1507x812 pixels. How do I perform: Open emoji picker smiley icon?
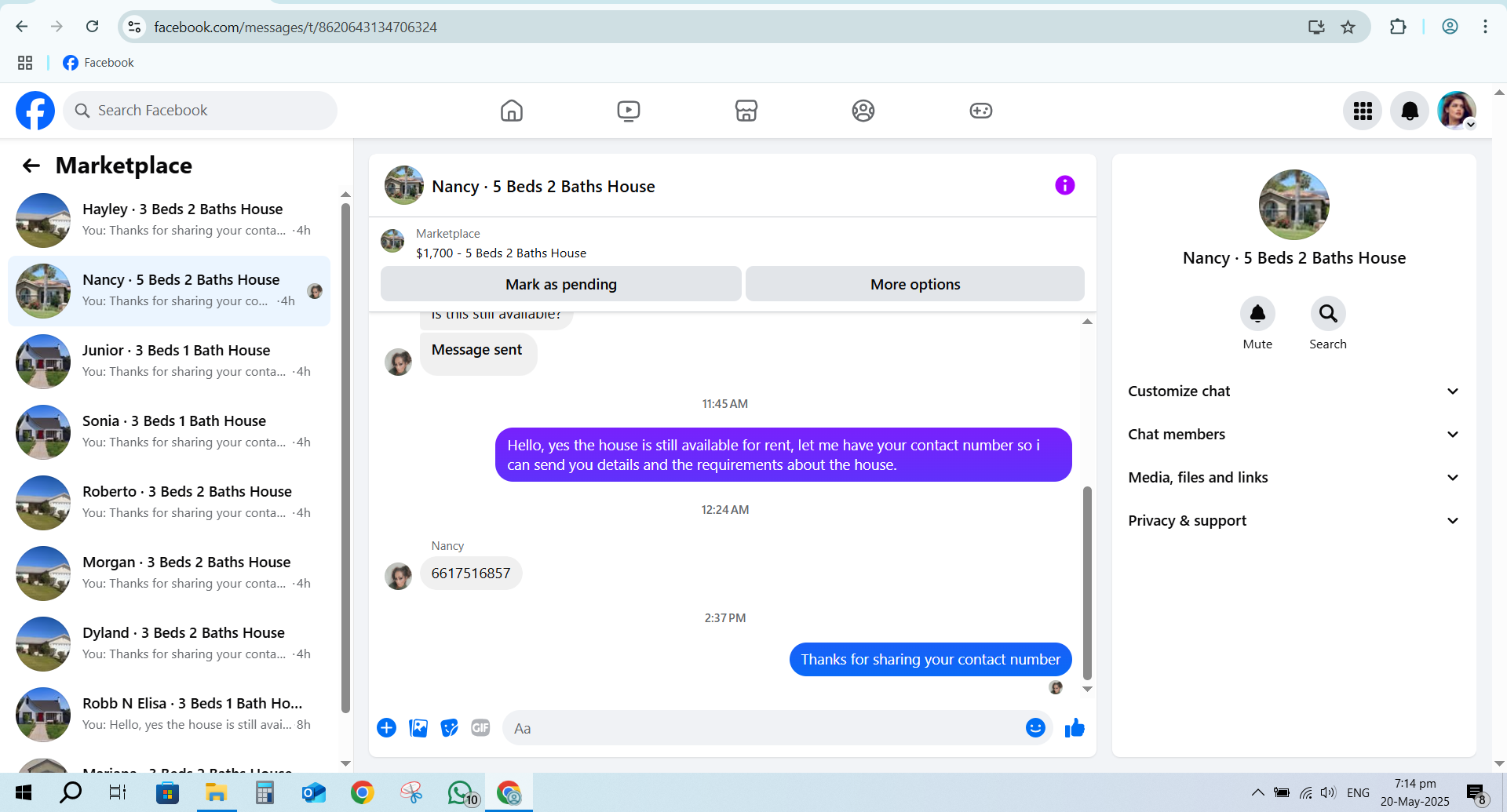pos(1035,728)
